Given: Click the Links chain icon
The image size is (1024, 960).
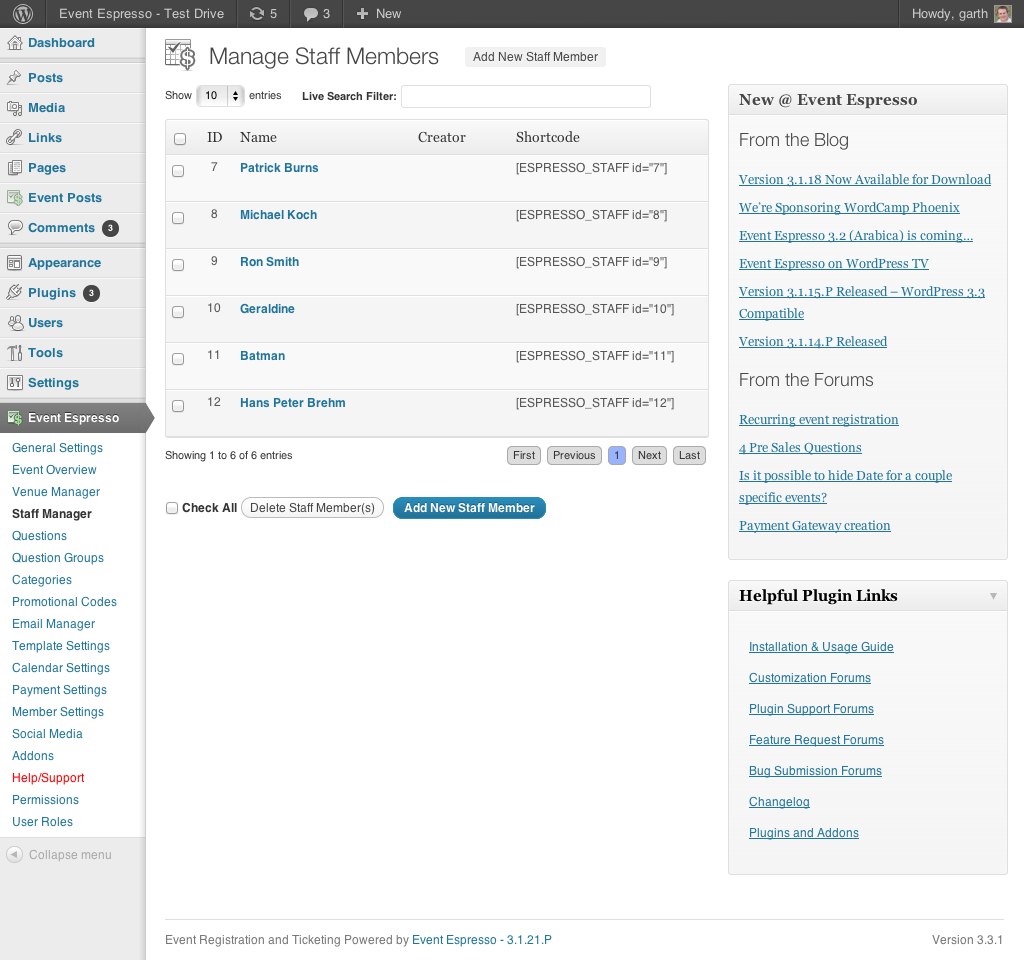Looking at the screenshot, I should click(14, 138).
